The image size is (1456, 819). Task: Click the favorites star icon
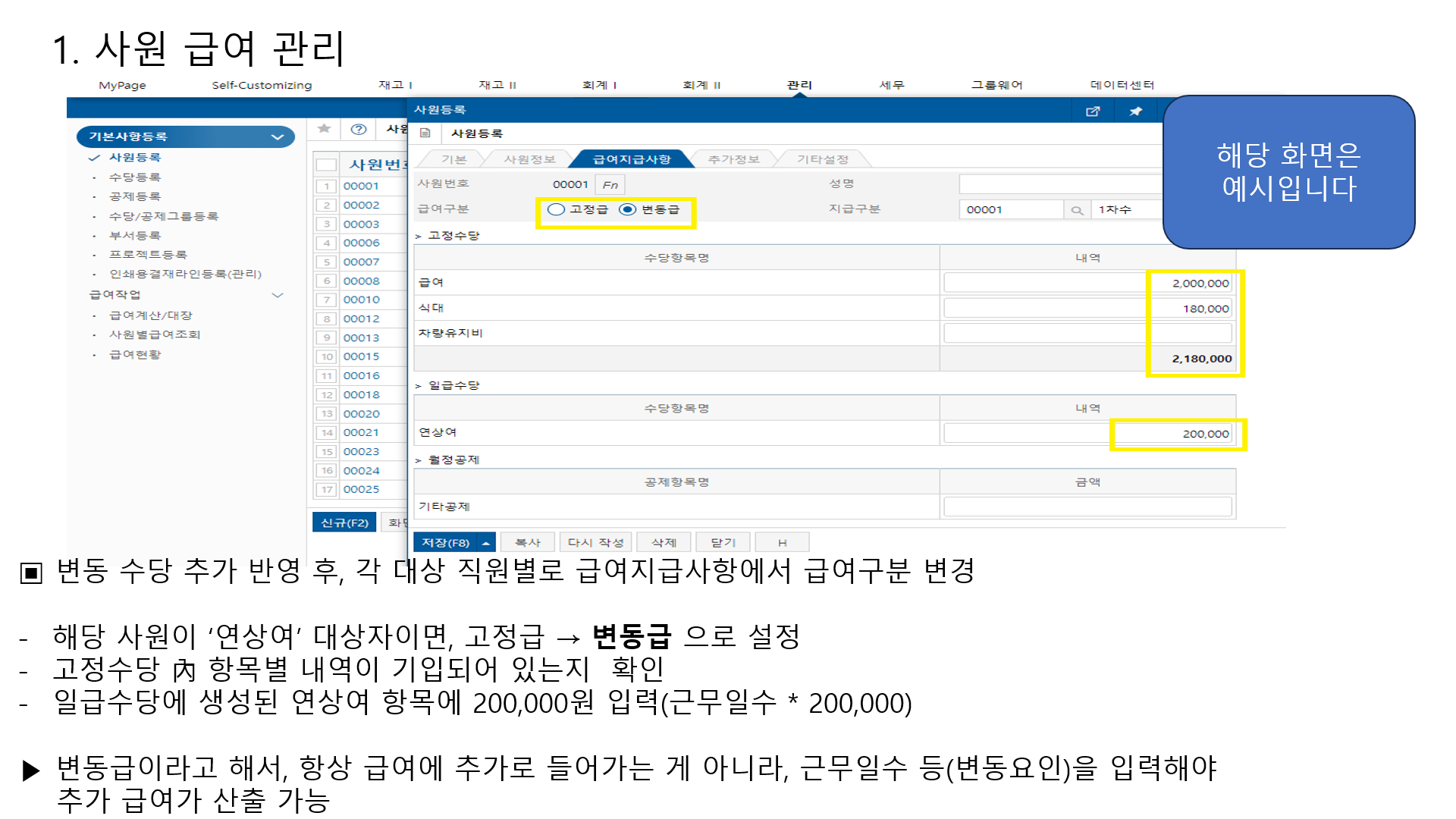(324, 129)
